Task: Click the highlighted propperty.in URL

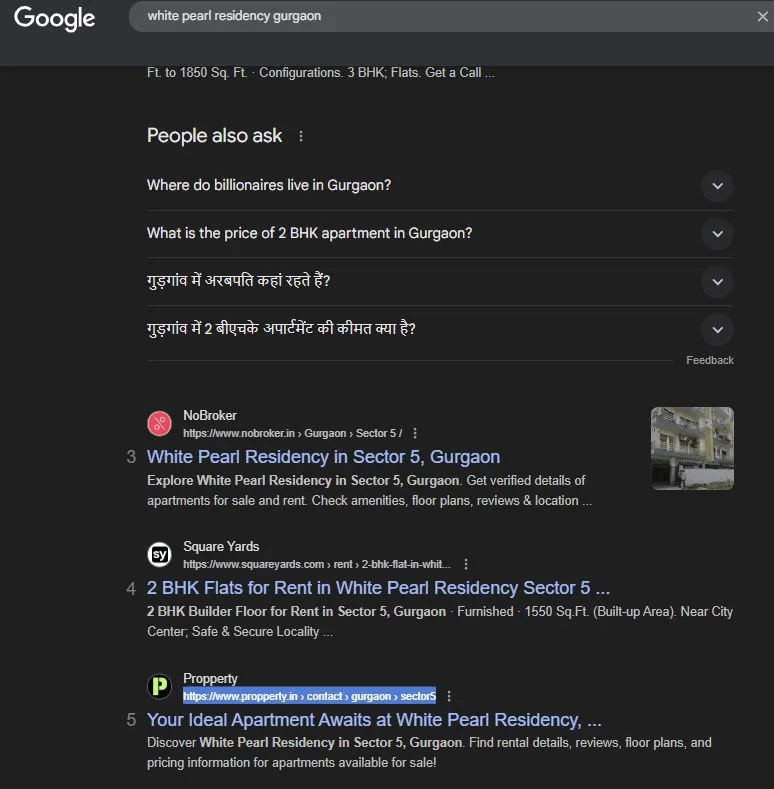Action: click(x=309, y=696)
